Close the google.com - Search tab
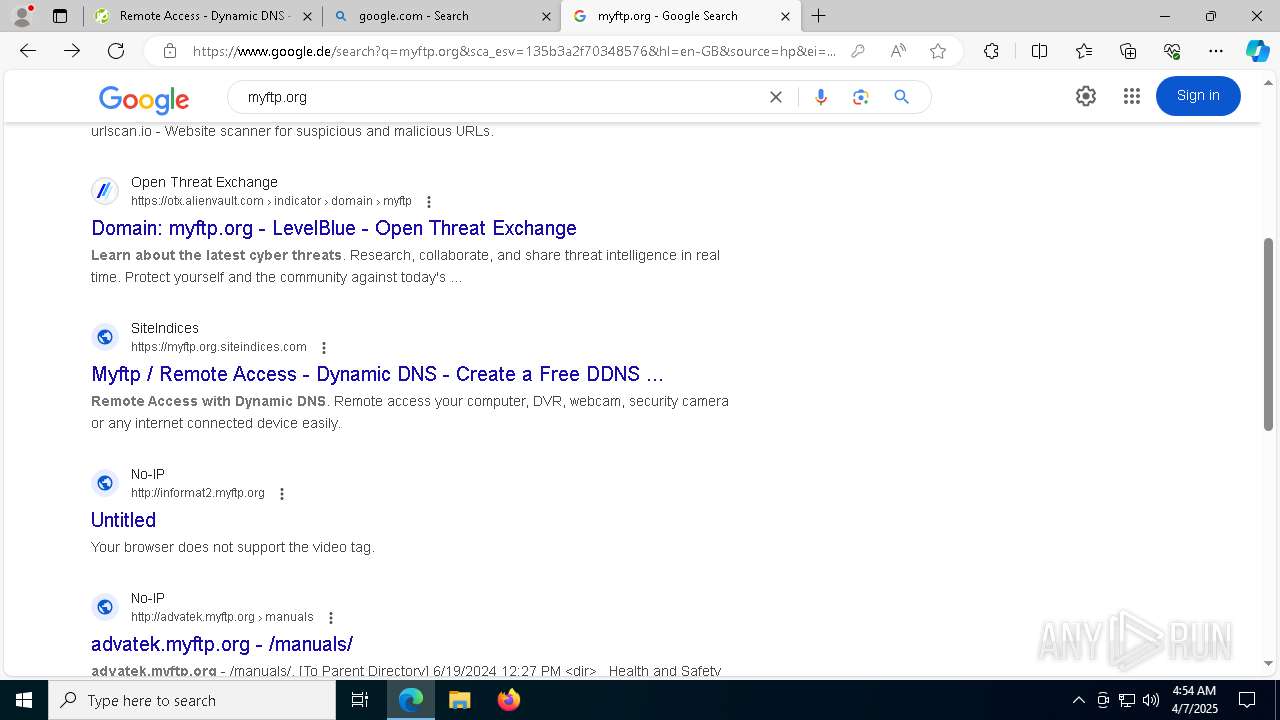The height and width of the screenshot is (720, 1280). 546,16
